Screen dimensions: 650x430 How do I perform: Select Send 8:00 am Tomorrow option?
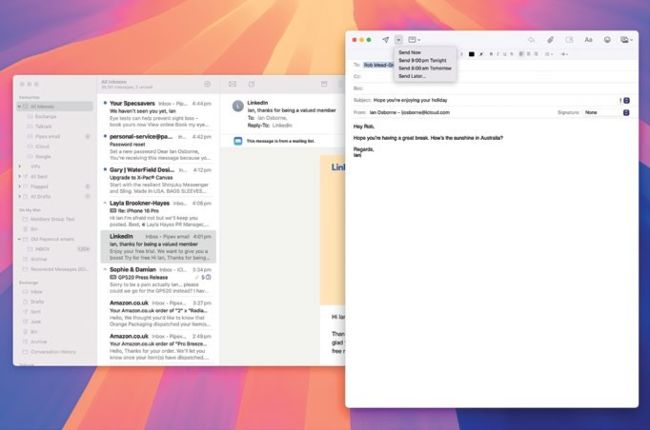tap(422, 68)
